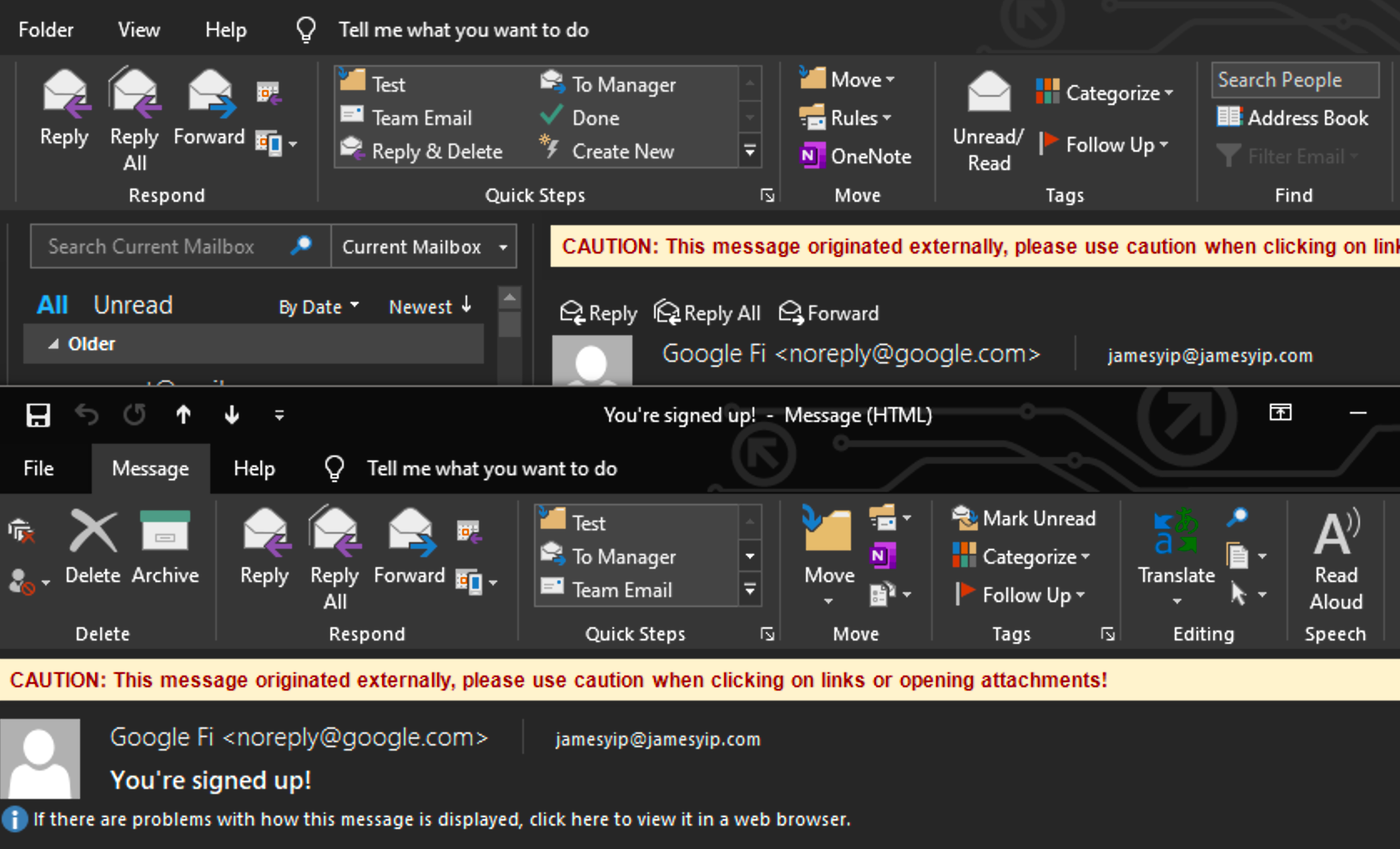Click Archive in the message window ribbon
This screenshot has height=849, width=1400.
pos(165,548)
